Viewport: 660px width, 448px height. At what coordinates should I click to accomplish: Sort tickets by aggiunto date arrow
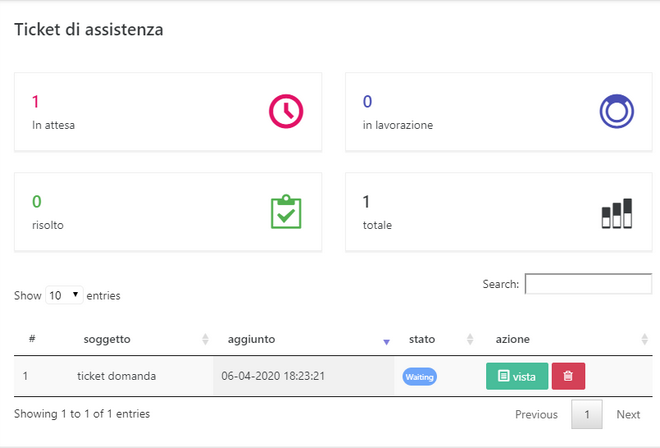pos(386,341)
